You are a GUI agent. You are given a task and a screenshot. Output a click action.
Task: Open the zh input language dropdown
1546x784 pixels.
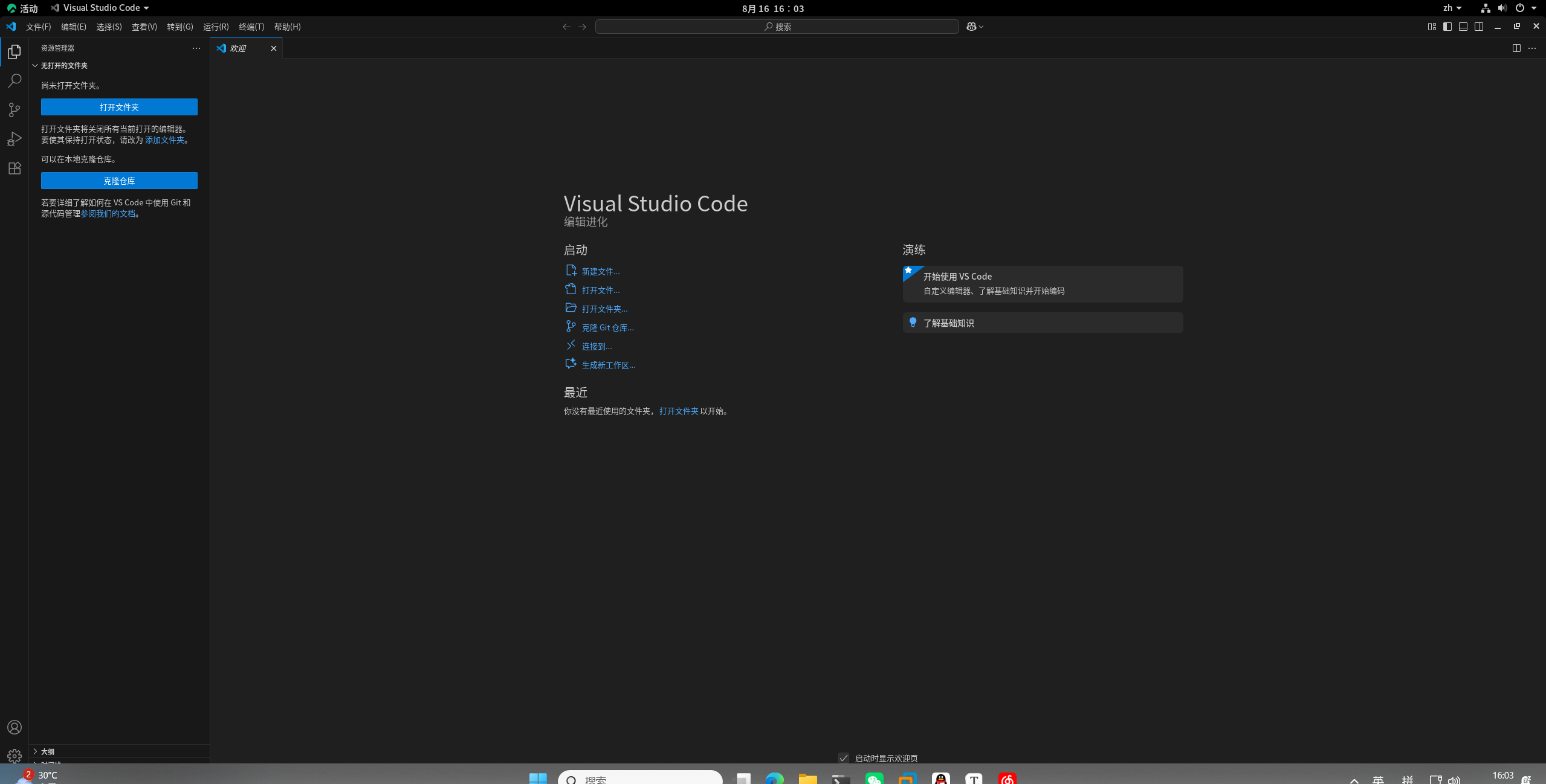(x=1452, y=8)
